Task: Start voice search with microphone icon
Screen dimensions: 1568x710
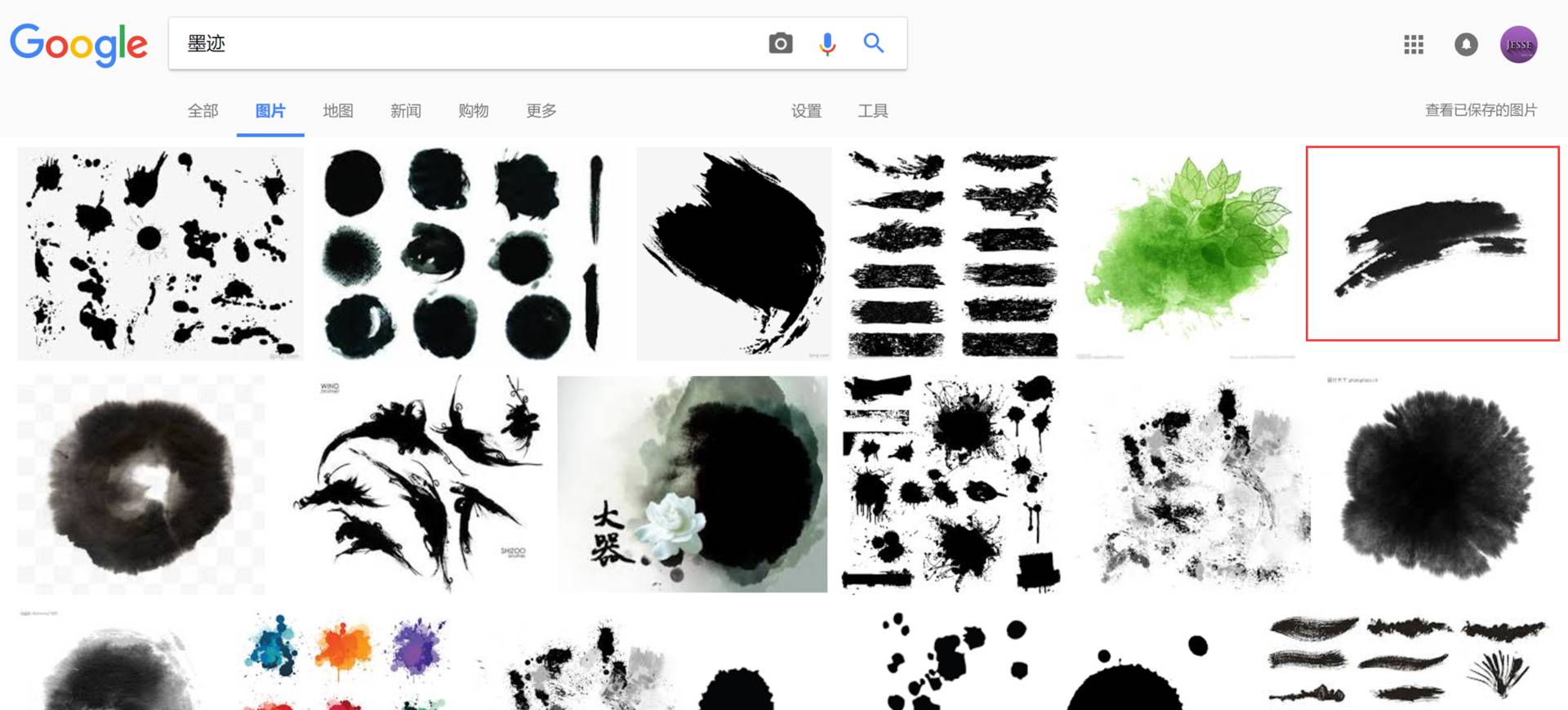Action: point(827,43)
